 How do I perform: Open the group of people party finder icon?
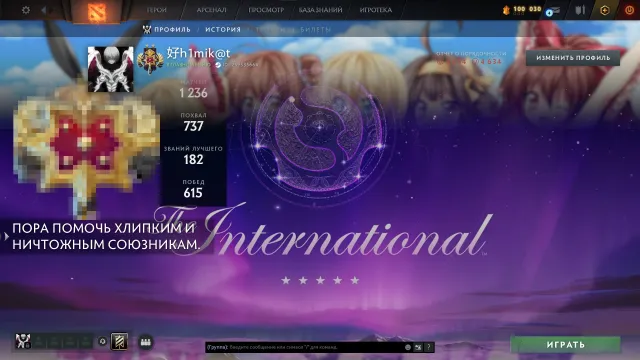[146, 342]
